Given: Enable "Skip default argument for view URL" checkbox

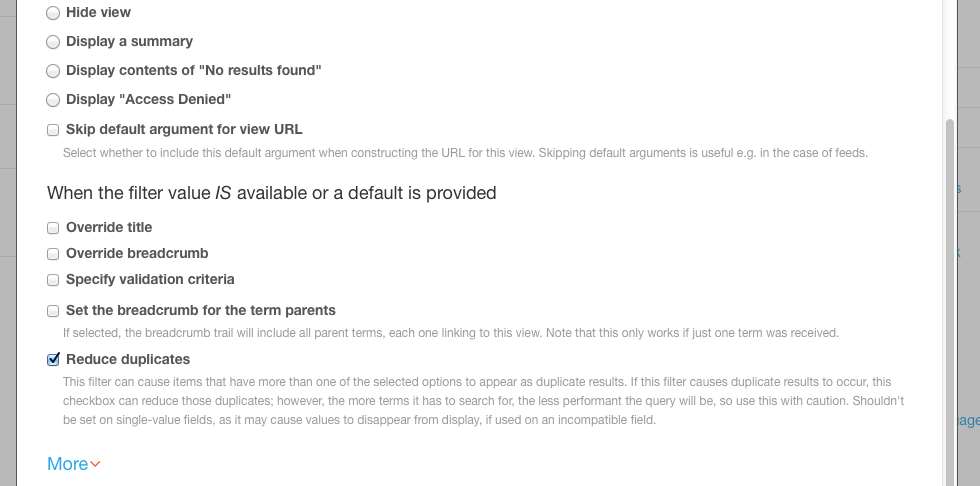Looking at the screenshot, I should (x=53, y=130).
